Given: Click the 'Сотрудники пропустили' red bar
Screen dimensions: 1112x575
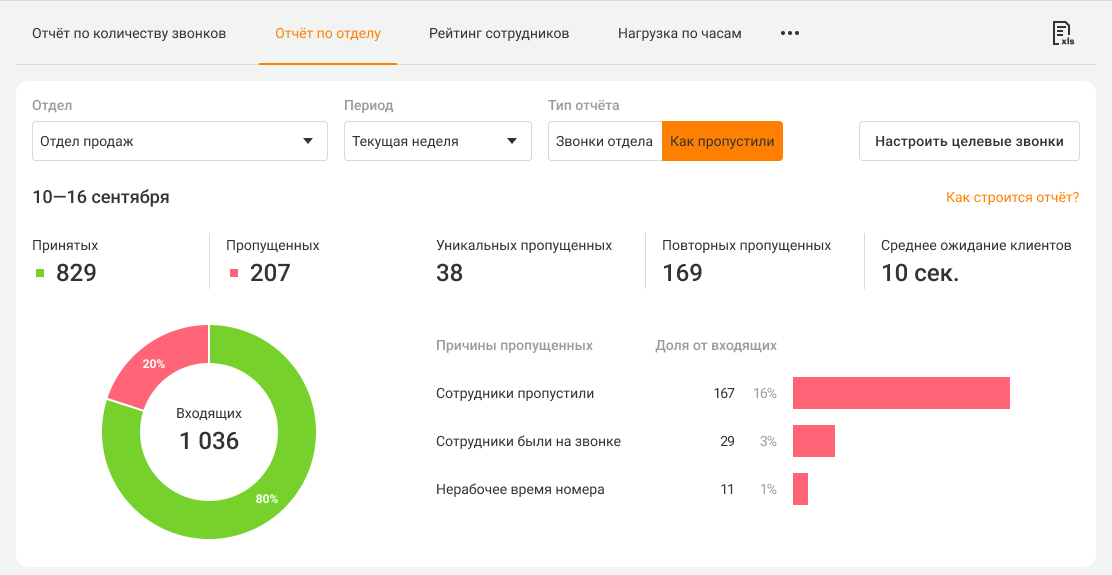Looking at the screenshot, I should (900, 393).
